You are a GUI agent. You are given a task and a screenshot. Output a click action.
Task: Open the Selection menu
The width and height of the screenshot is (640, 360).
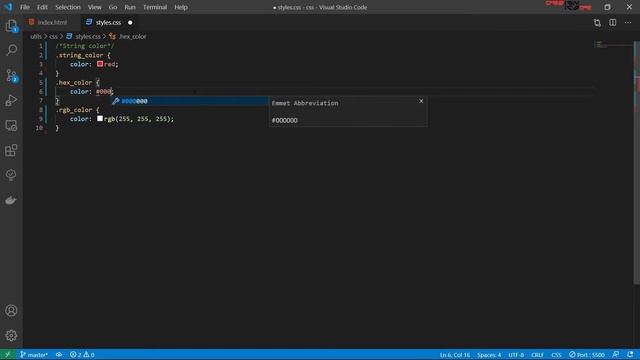pos(68,7)
